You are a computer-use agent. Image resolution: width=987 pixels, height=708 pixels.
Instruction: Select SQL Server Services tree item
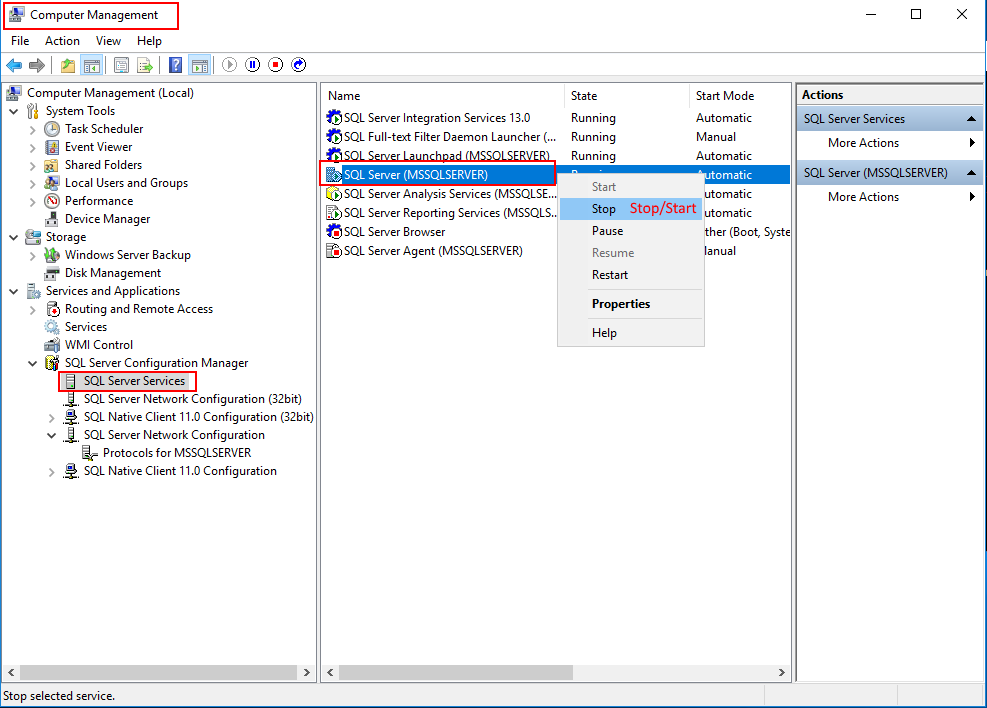tap(134, 381)
